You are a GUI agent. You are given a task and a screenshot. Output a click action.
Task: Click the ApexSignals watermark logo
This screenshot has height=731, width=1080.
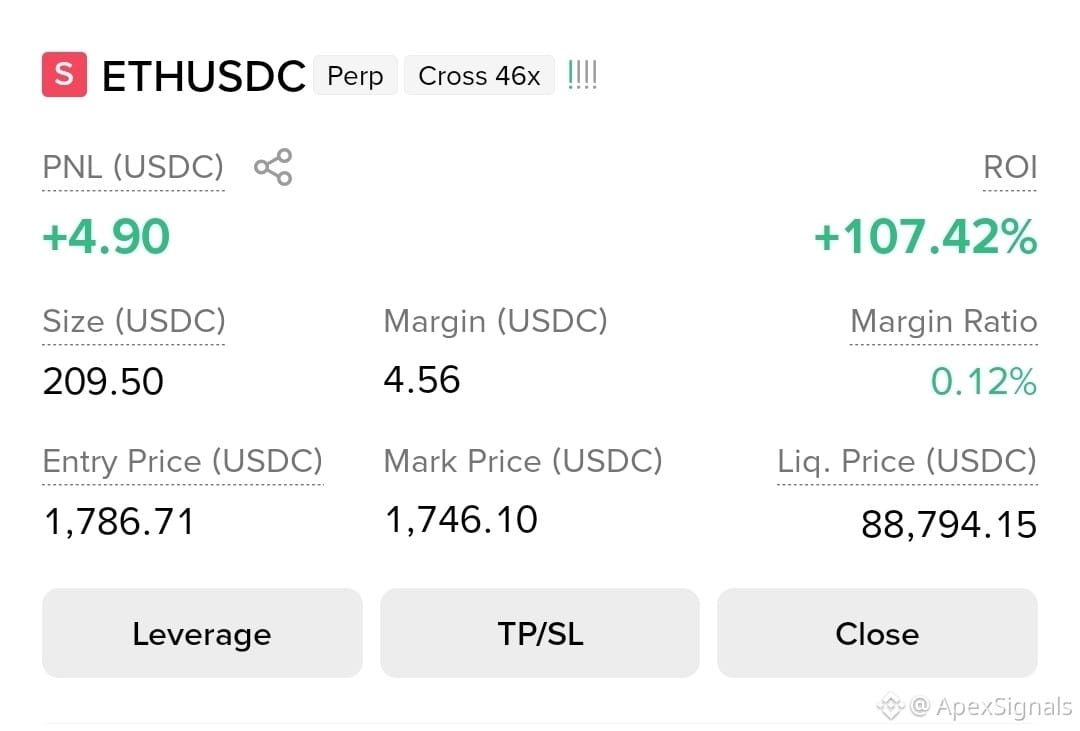tap(891, 706)
